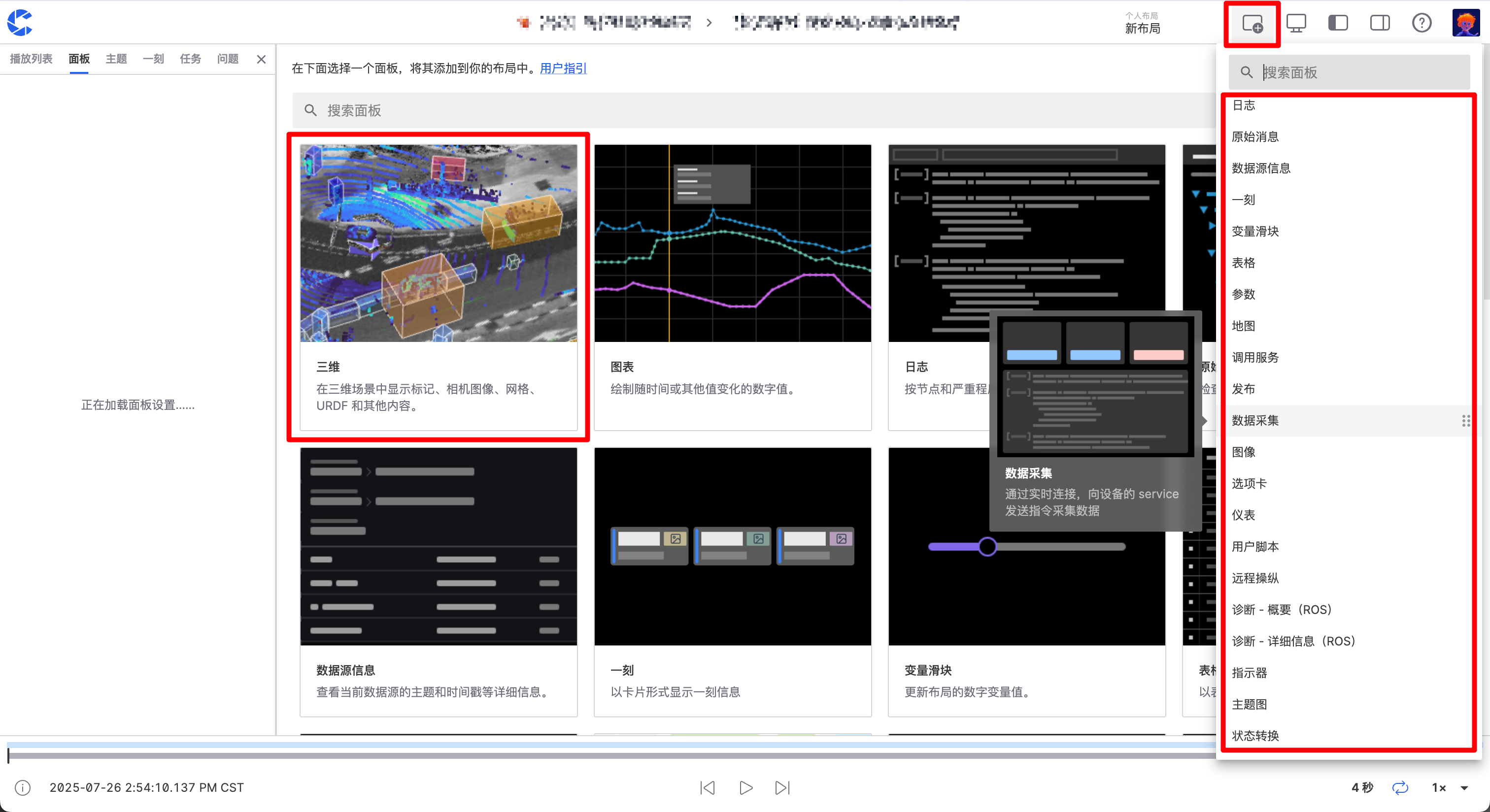1490x812 pixels.
Task: Toggle the loop playback icon
Action: coord(1400,788)
